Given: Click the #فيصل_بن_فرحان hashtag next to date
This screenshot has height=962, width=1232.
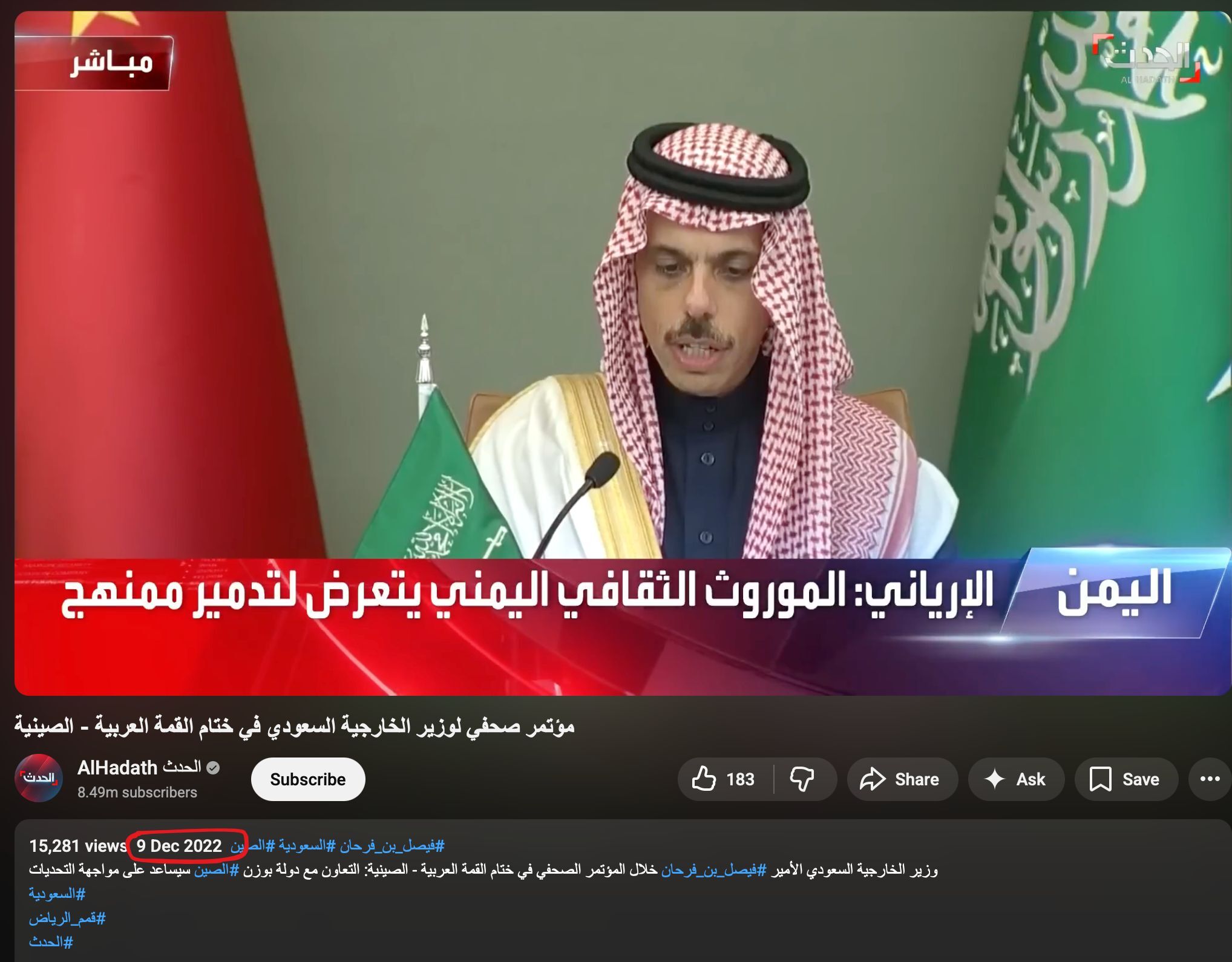Looking at the screenshot, I should pos(392,846).
